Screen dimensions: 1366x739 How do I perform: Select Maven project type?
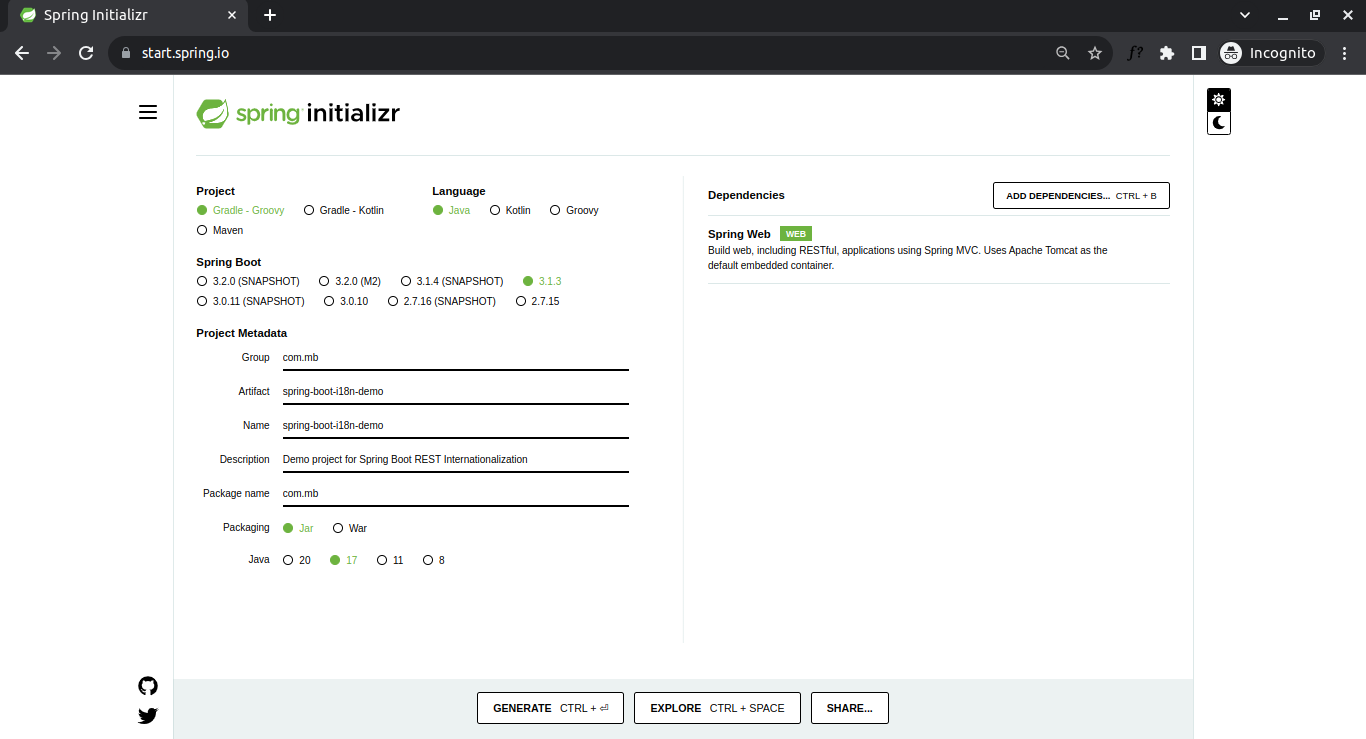[219, 231]
